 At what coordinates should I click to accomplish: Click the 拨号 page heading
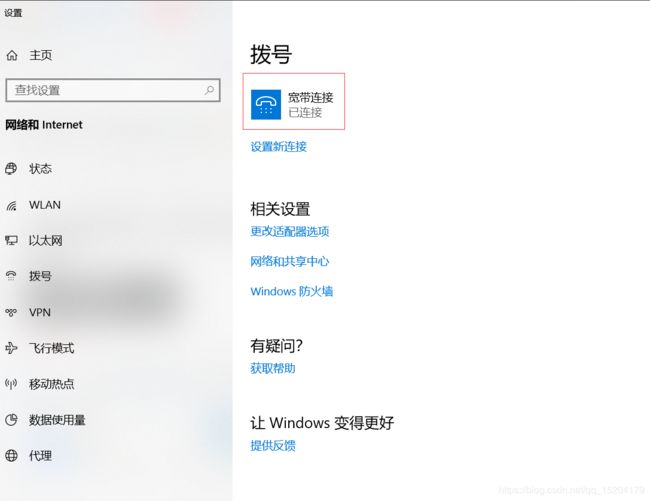(x=271, y=55)
